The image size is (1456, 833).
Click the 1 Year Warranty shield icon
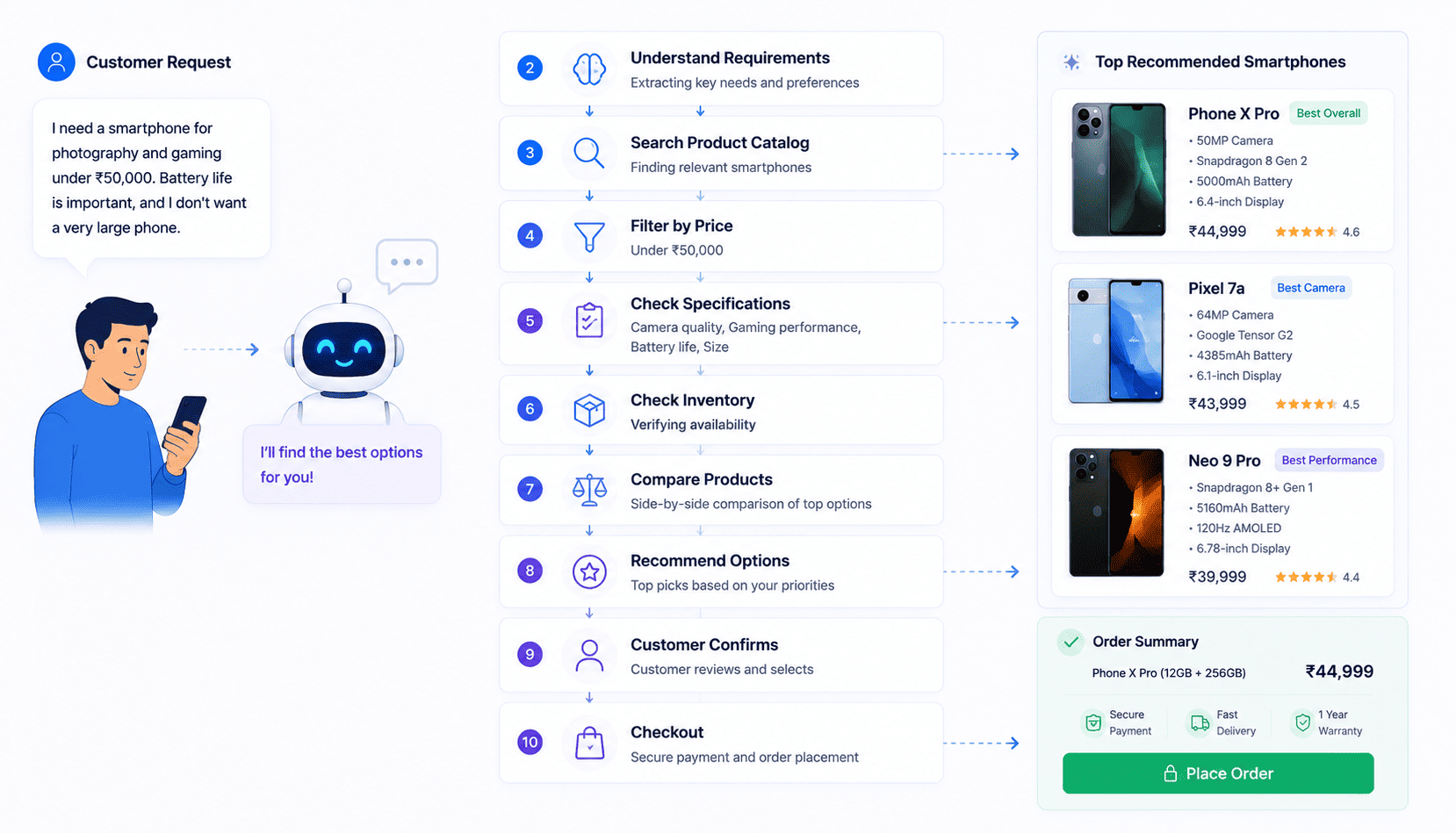click(1302, 722)
